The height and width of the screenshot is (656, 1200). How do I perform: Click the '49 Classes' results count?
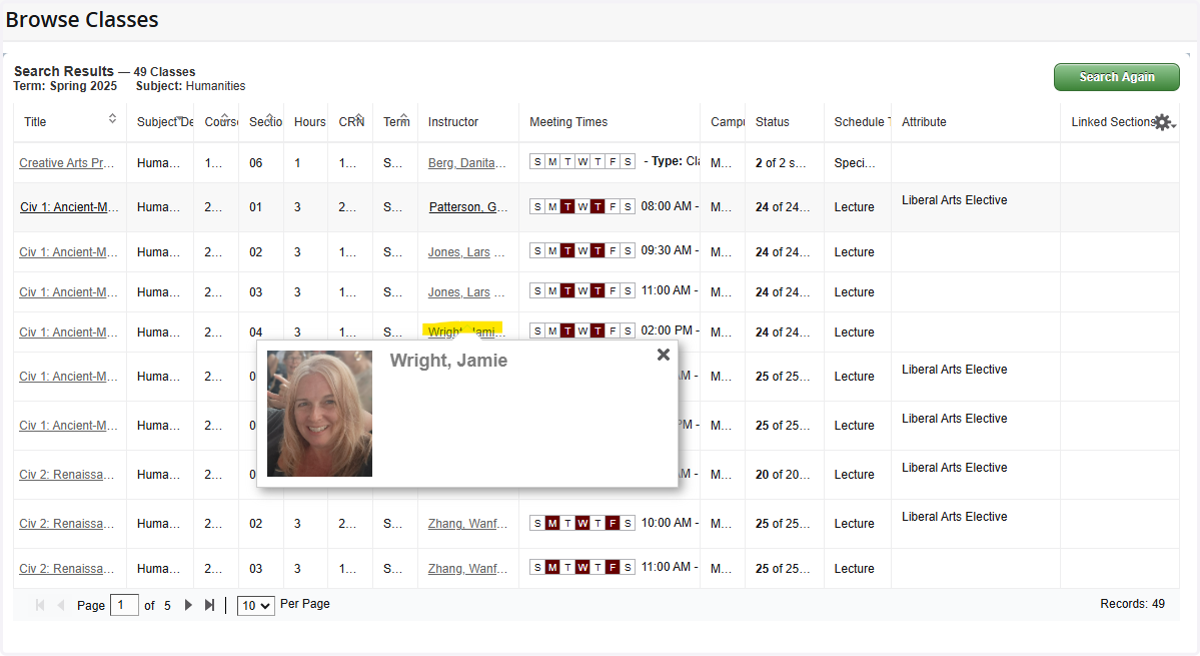tap(164, 72)
